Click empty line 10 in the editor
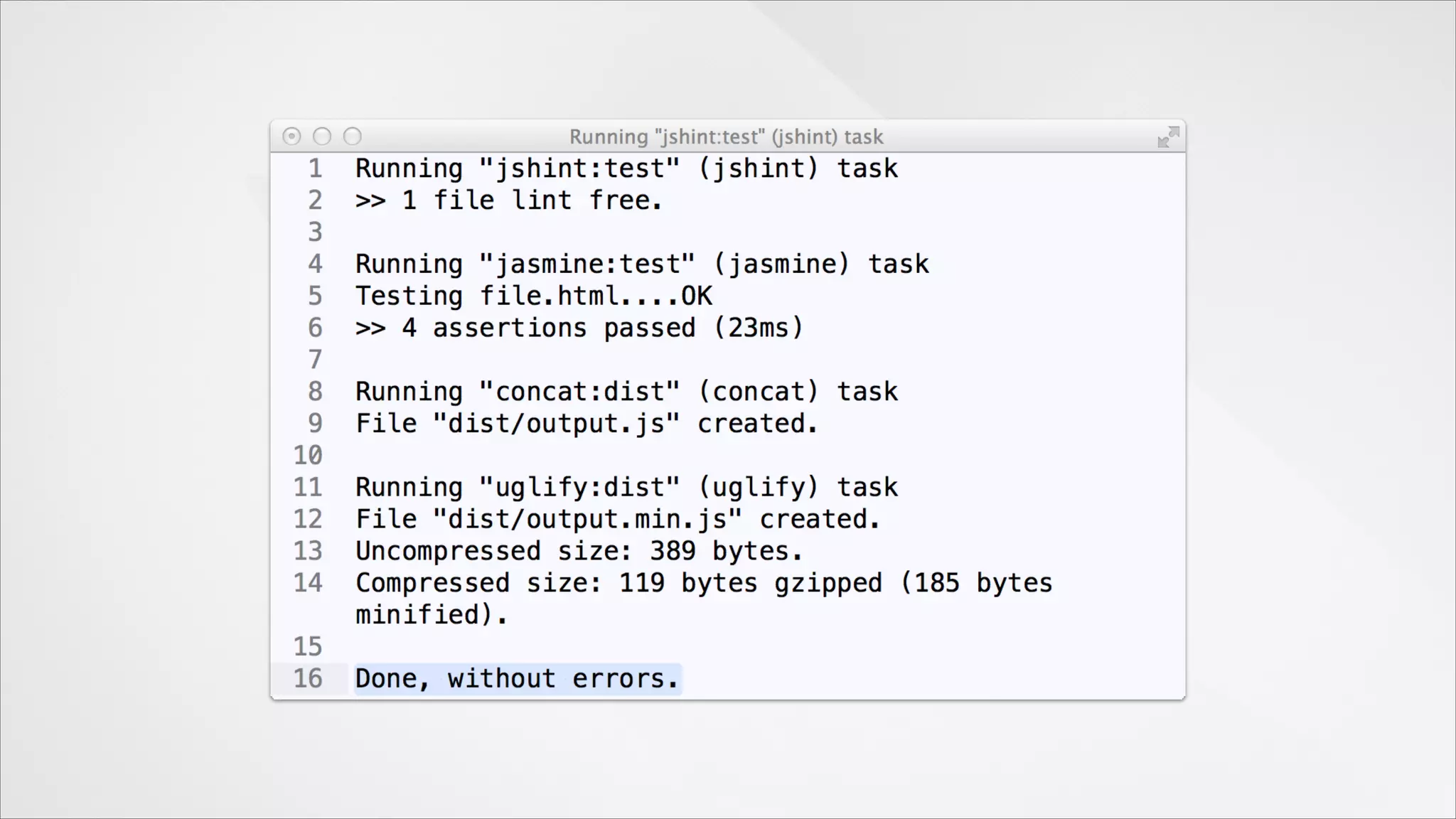Screen dimensions: 1456x819 coord(569,456)
